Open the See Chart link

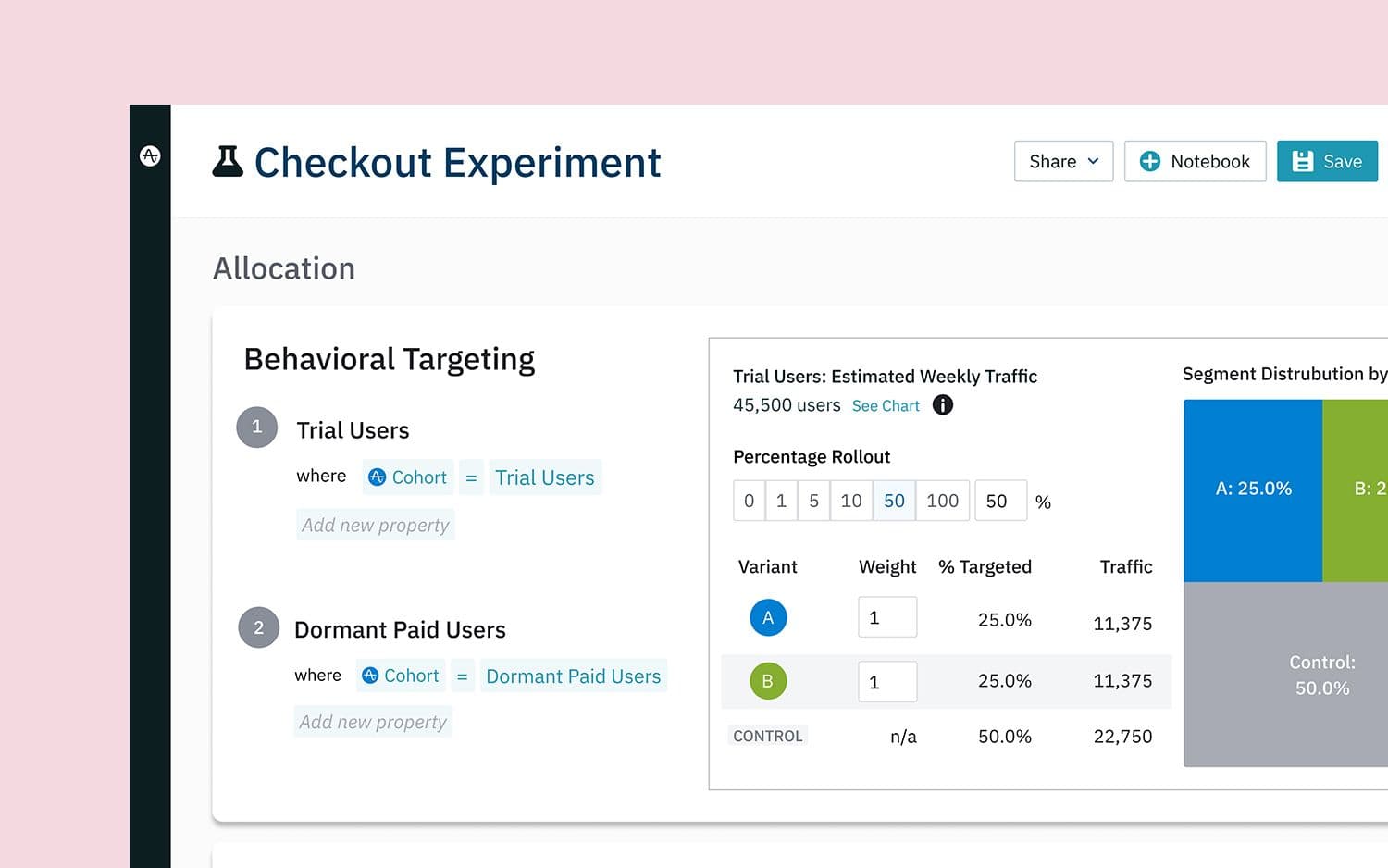point(886,406)
